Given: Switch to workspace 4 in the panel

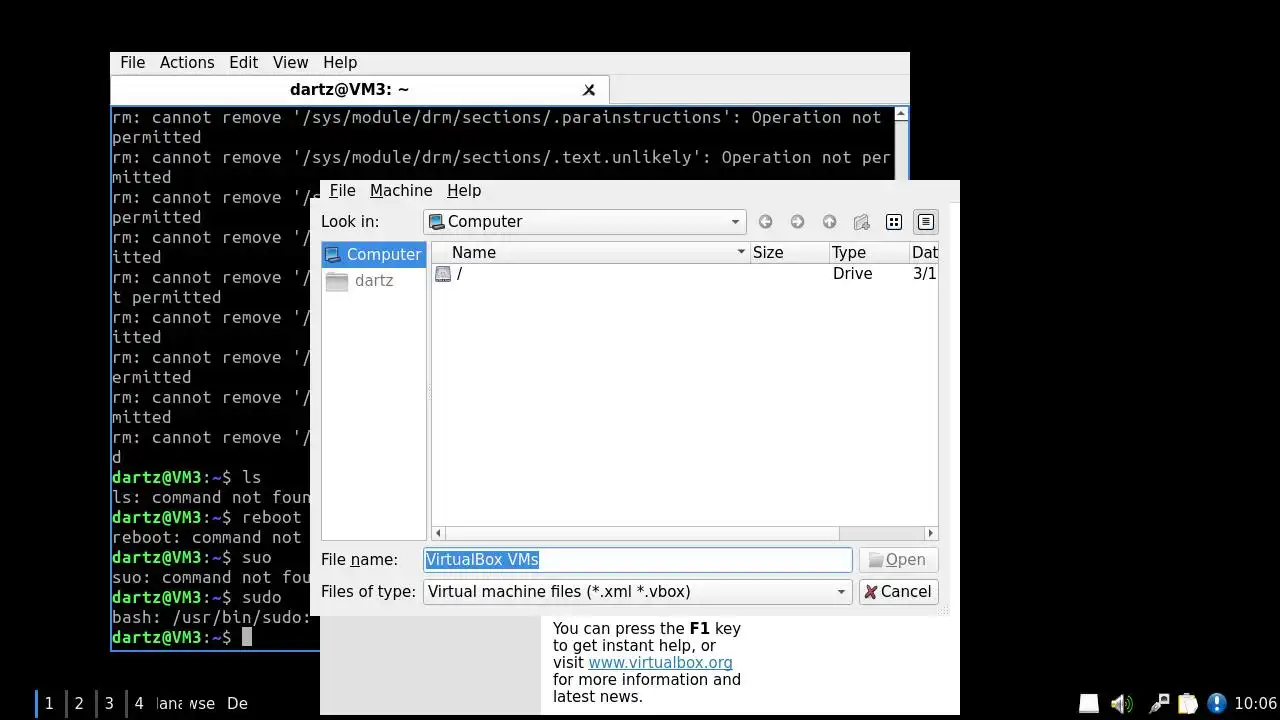Looking at the screenshot, I should (139, 704).
